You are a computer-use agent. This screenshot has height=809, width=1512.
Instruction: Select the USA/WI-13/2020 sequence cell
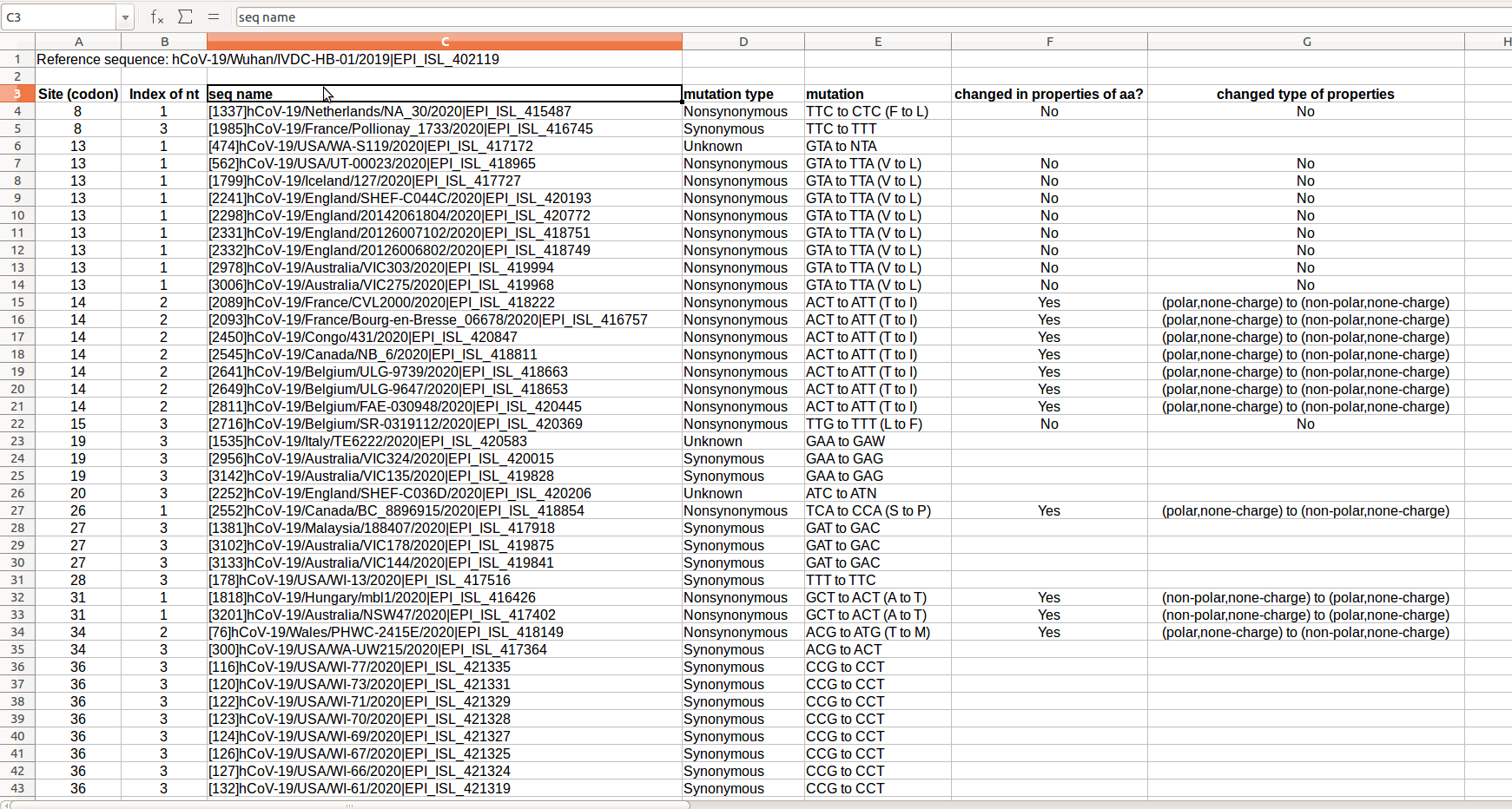click(x=445, y=580)
